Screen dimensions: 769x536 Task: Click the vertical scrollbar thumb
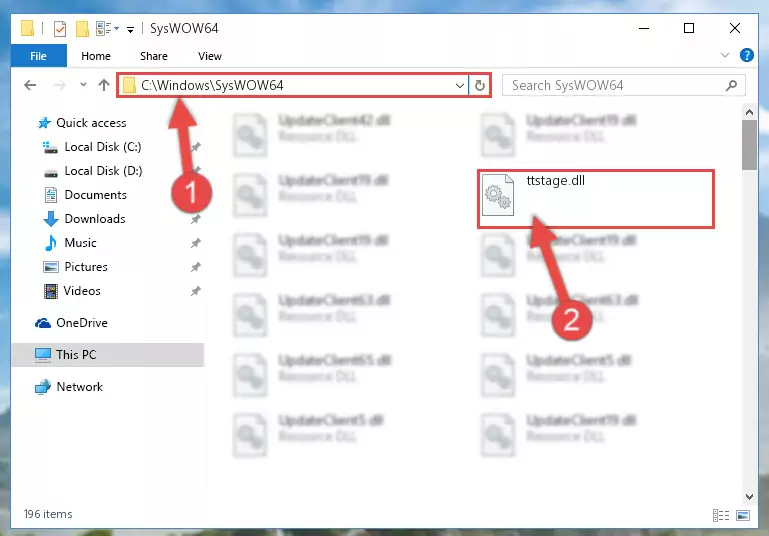(x=749, y=145)
